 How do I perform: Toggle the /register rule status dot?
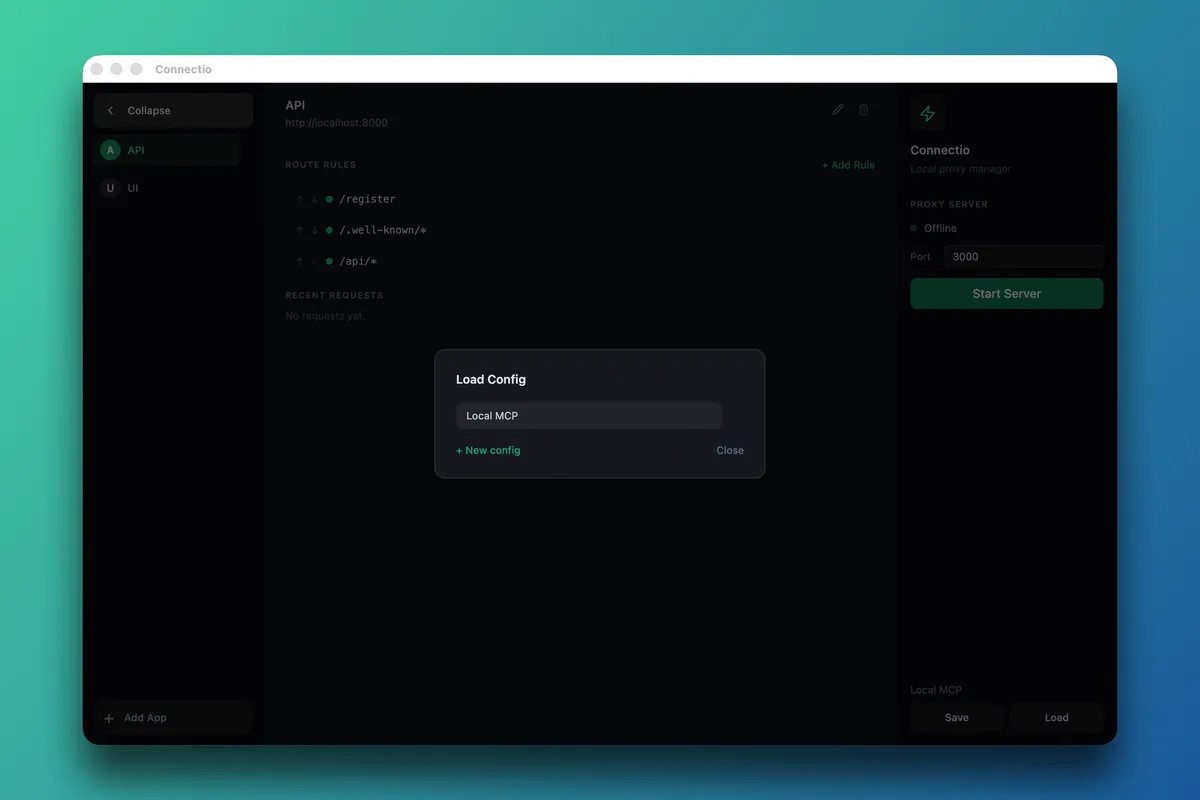point(329,200)
